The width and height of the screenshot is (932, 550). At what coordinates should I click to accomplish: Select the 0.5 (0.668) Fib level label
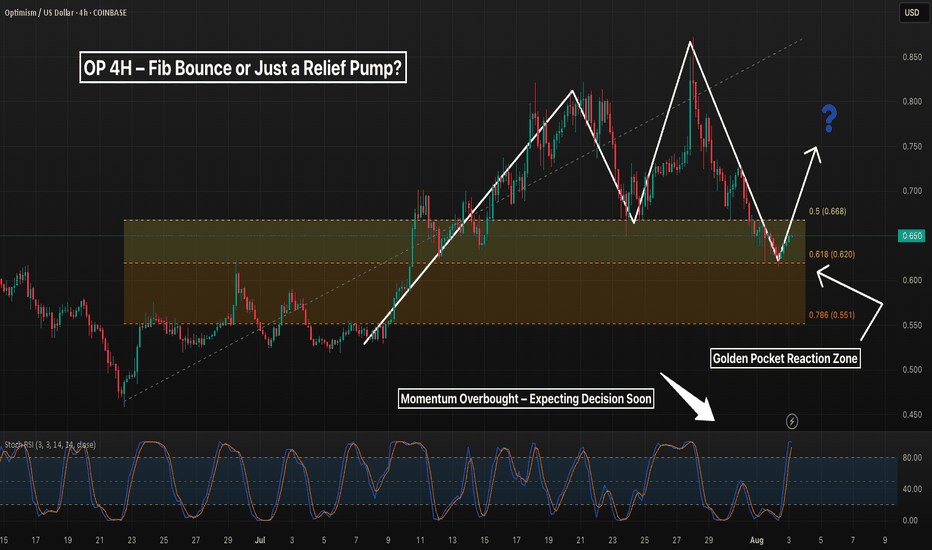click(x=826, y=212)
